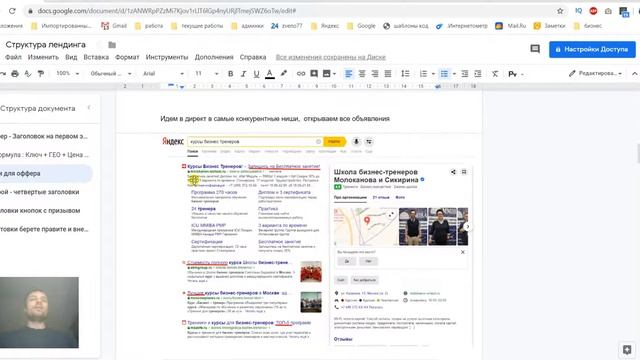640x360 pixels.
Task: Insert an image from the toolbar
Action: point(327,74)
